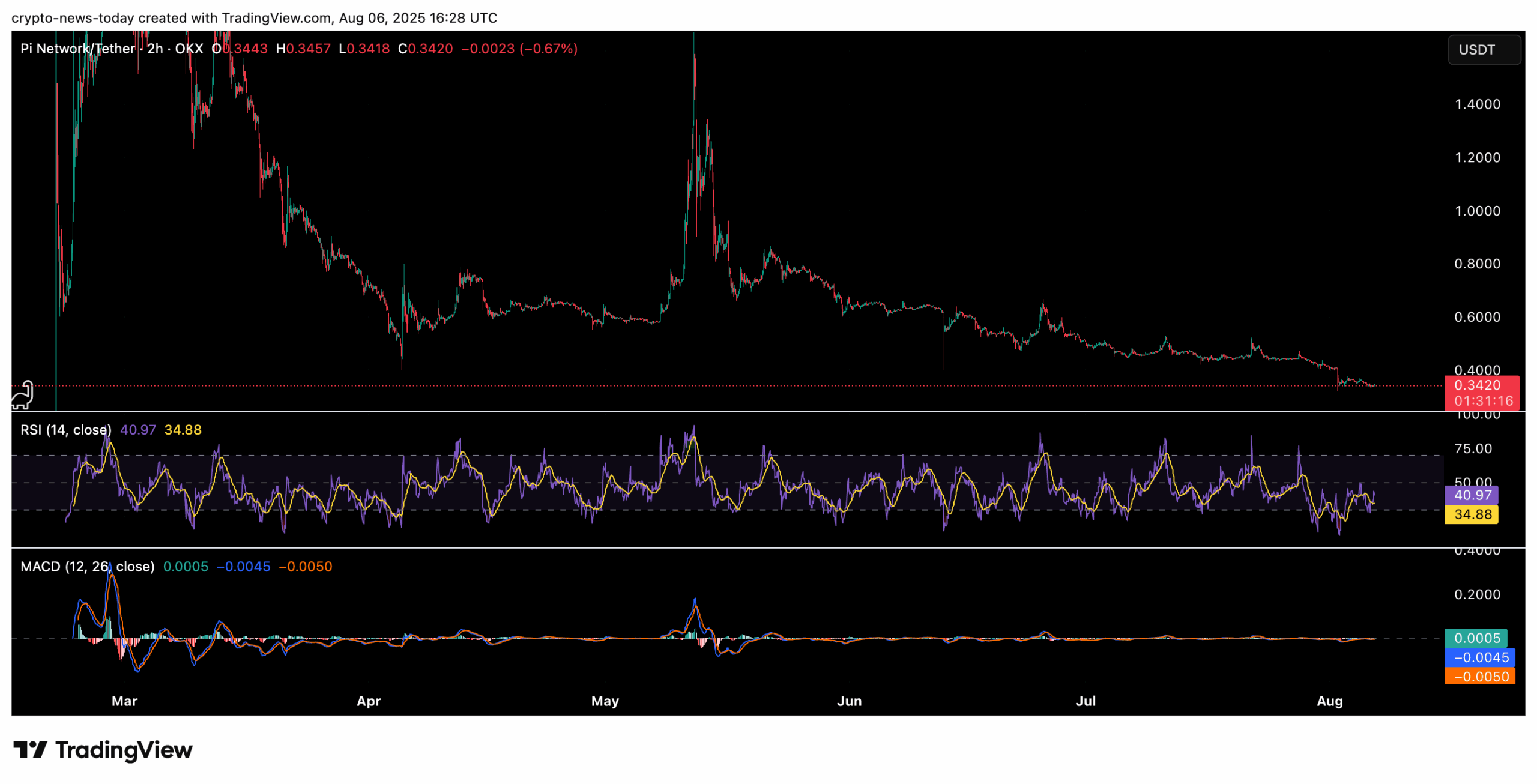Click the yellow RSI value 34.88 tag

[1472, 514]
